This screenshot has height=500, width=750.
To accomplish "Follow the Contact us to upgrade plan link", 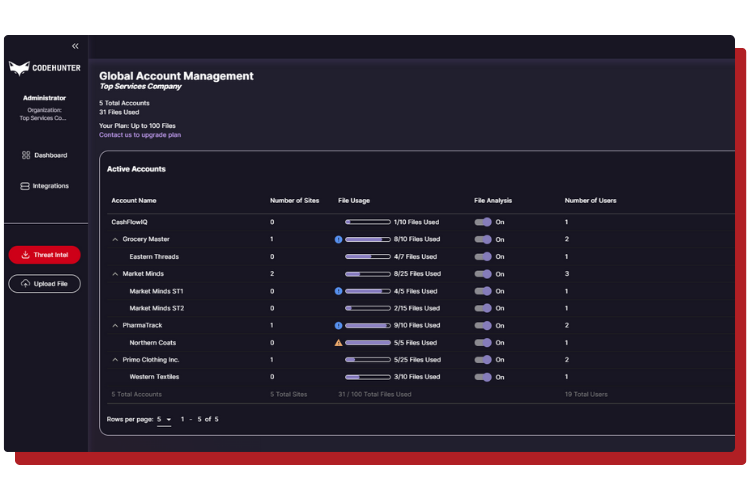I will point(140,135).
